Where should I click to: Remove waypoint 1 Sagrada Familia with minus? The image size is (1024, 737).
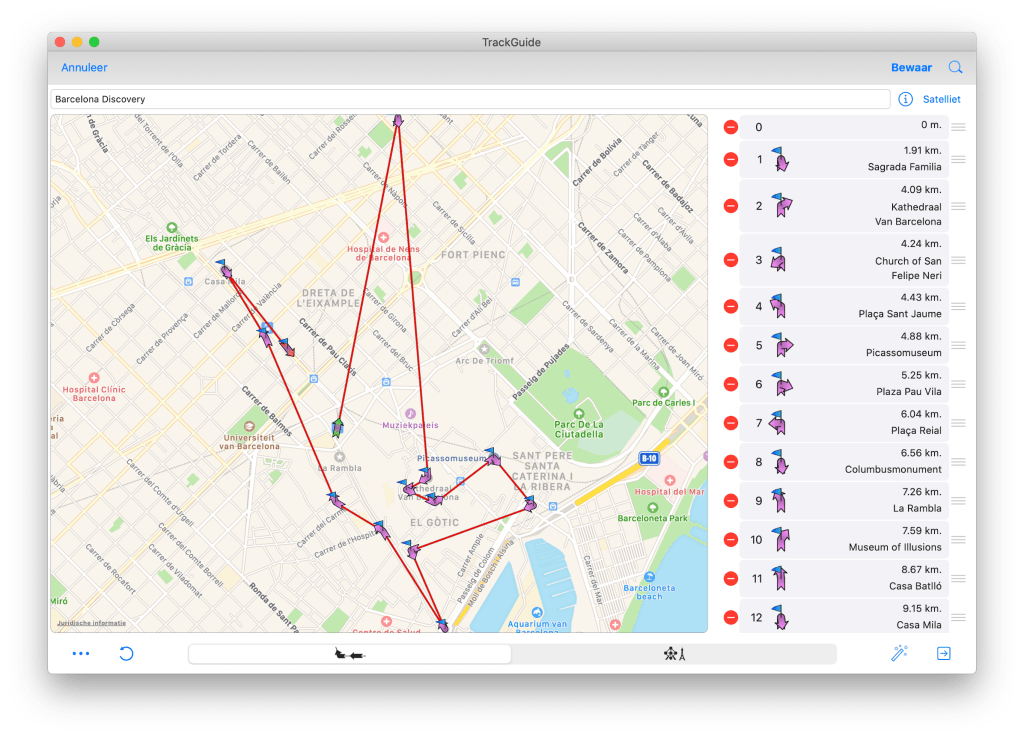pyautogui.click(x=731, y=159)
